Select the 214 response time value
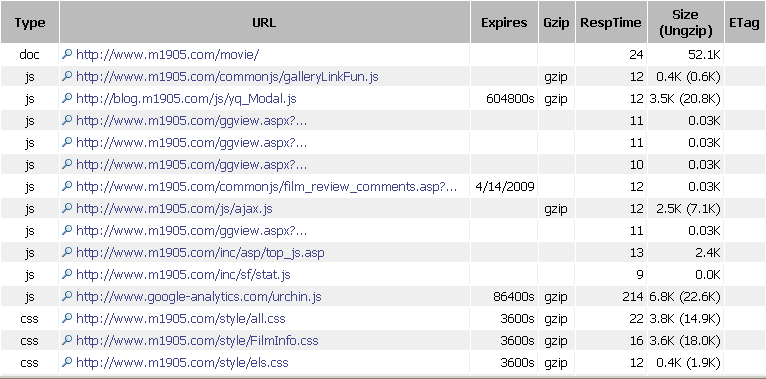Image resolution: width=766 pixels, height=379 pixels. pos(634,296)
